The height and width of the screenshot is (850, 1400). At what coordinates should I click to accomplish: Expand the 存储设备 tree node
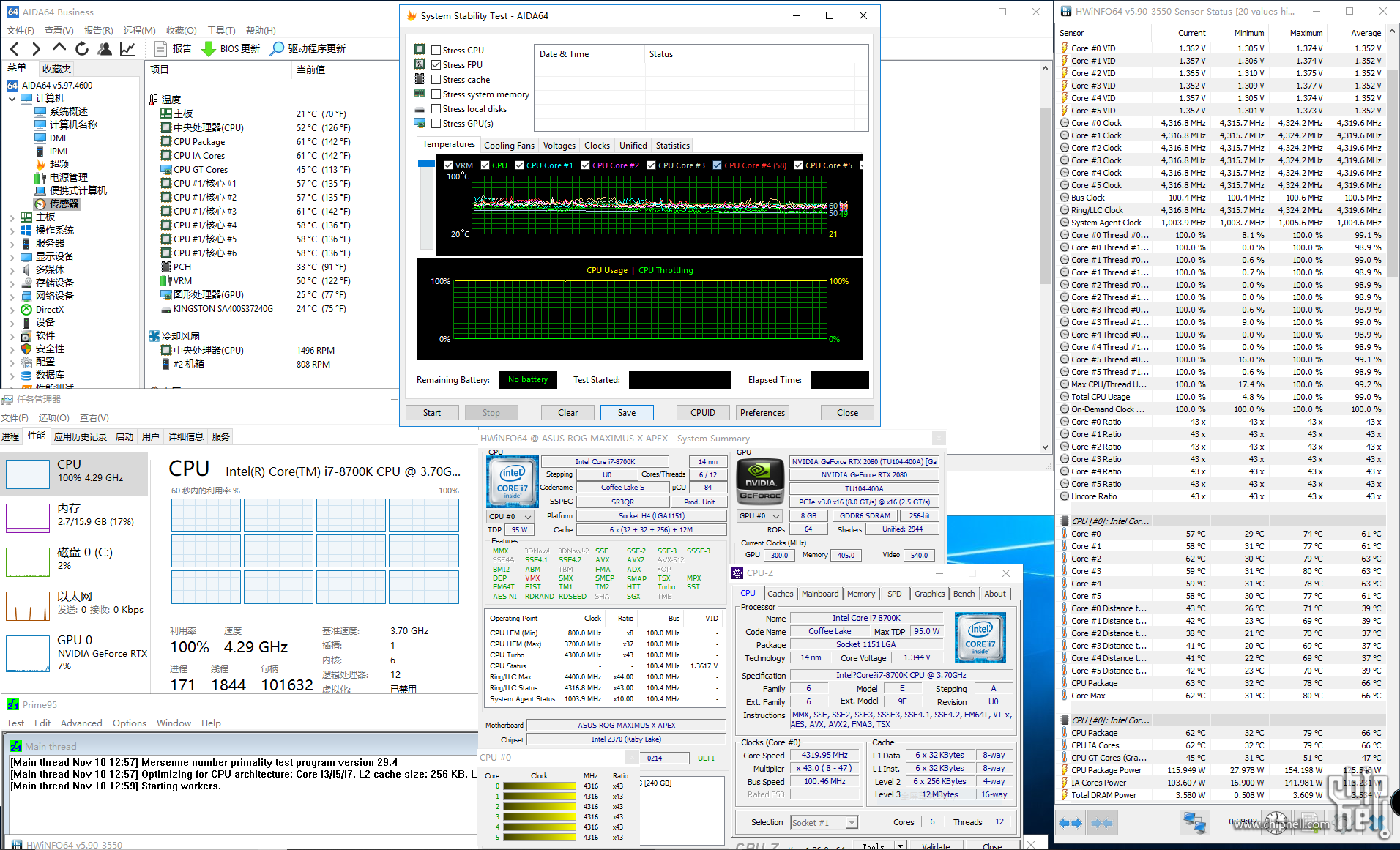(12, 283)
